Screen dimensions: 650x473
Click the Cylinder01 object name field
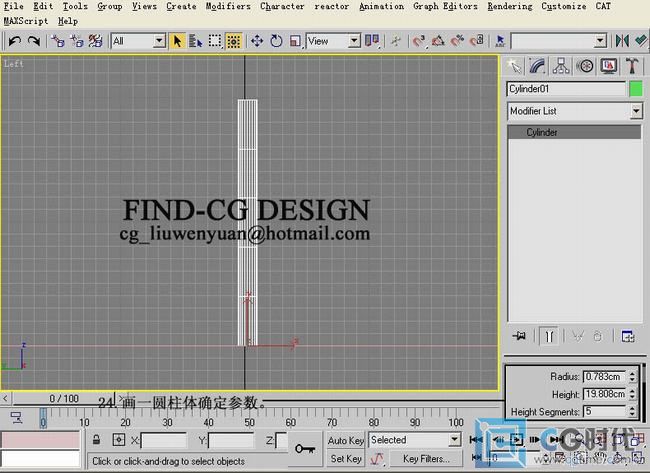[x=566, y=89]
